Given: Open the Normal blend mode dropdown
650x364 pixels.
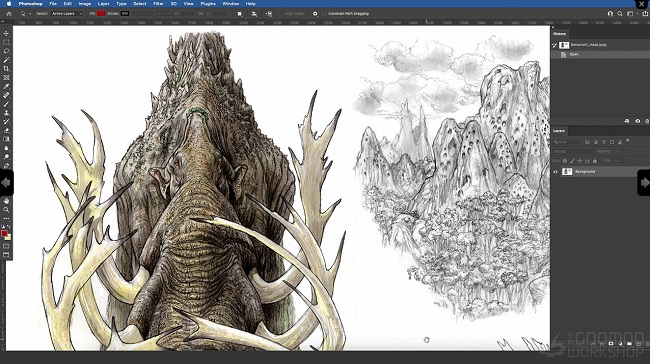Looking at the screenshot, I should (x=572, y=151).
